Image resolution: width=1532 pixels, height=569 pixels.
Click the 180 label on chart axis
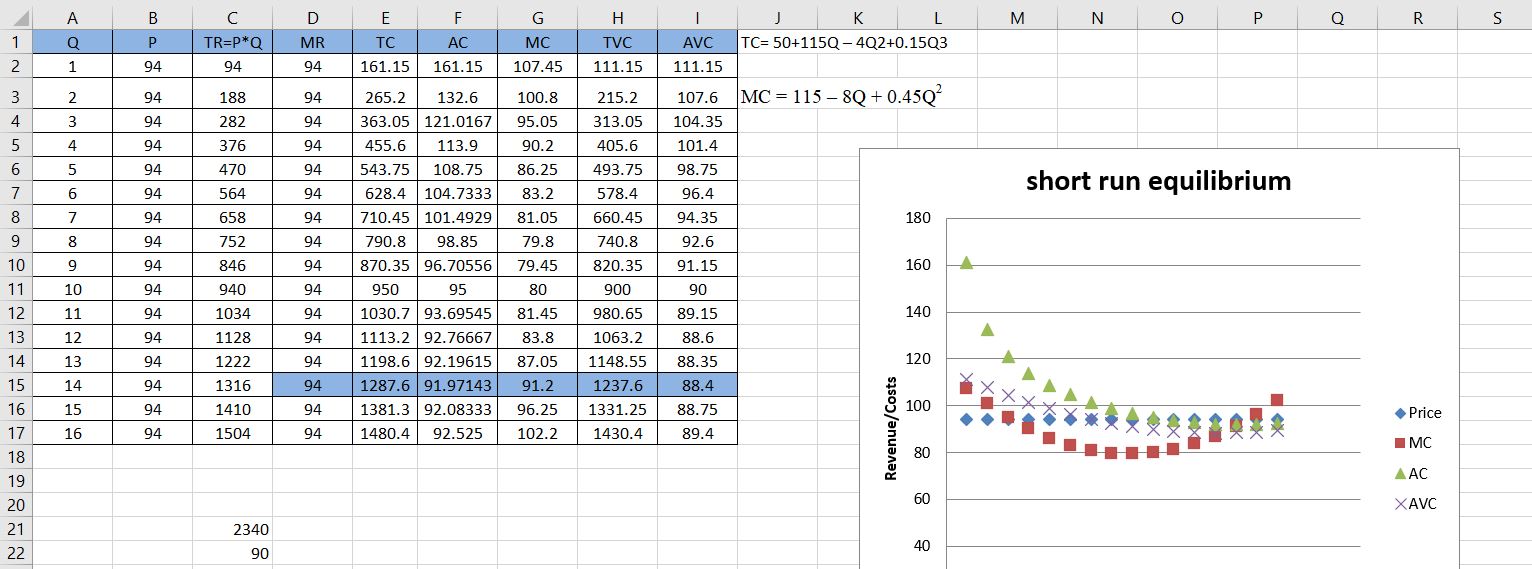[x=918, y=218]
